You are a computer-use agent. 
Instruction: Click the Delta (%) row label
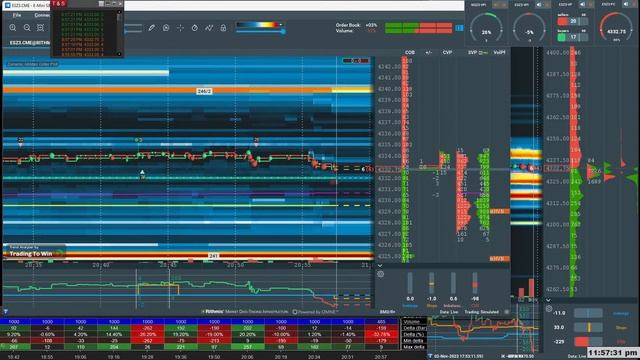click(413, 334)
